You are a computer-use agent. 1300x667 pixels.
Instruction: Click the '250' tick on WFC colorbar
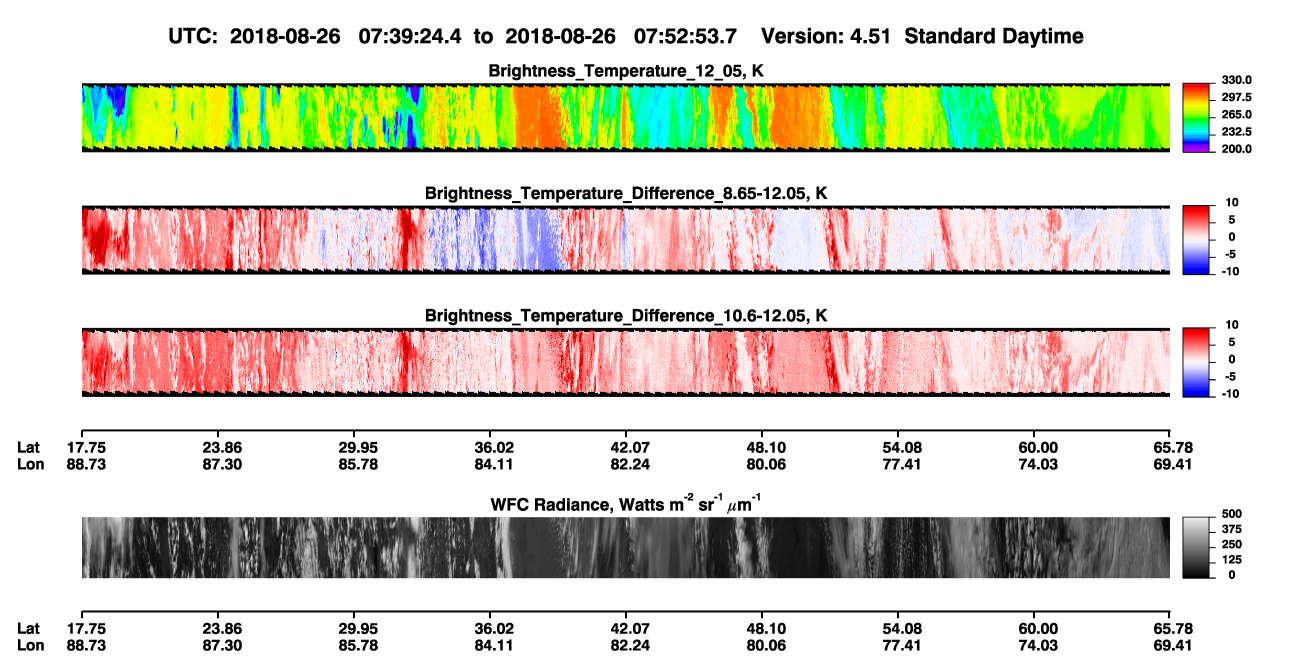(1230, 545)
